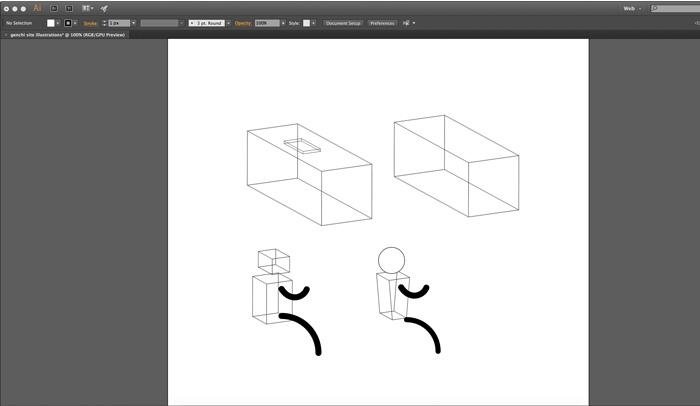The width and height of the screenshot is (700, 406).
Task: Click the graphic Style swatch
Action: pos(306,23)
